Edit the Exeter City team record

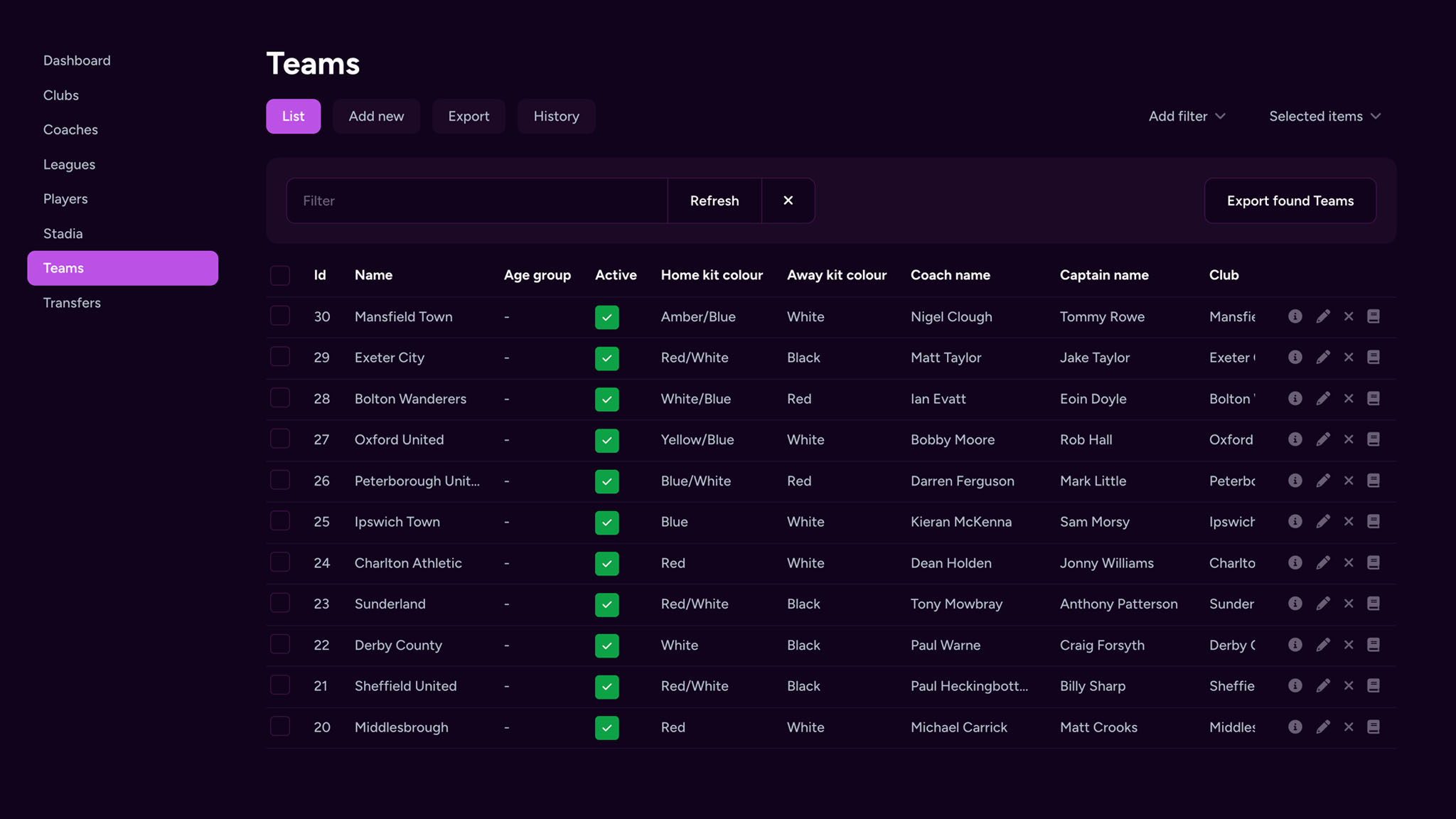click(1323, 358)
